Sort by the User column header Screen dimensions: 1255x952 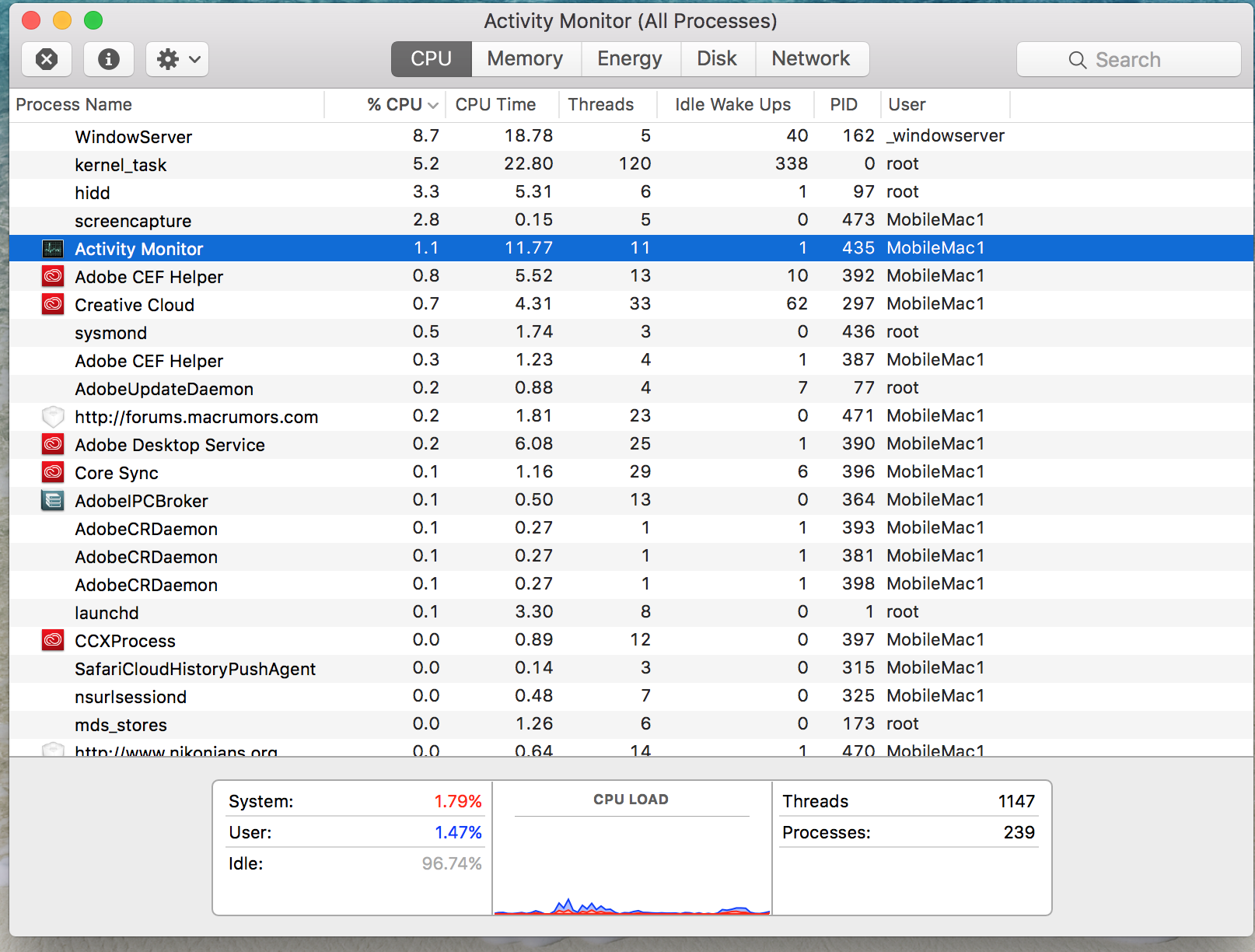click(x=946, y=104)
